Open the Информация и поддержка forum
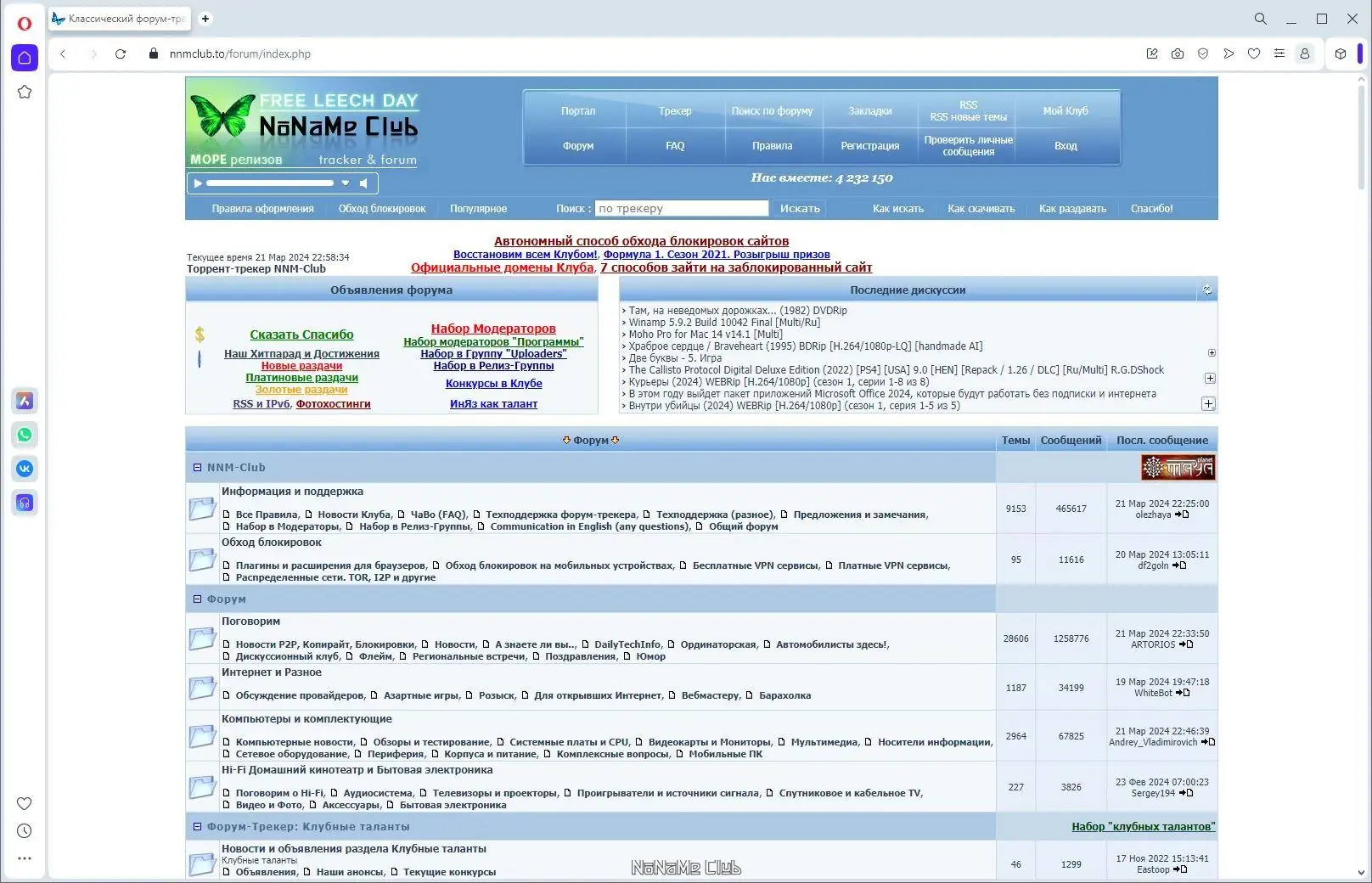Screen dimensions: 1372x883 (x=292, y=491)
